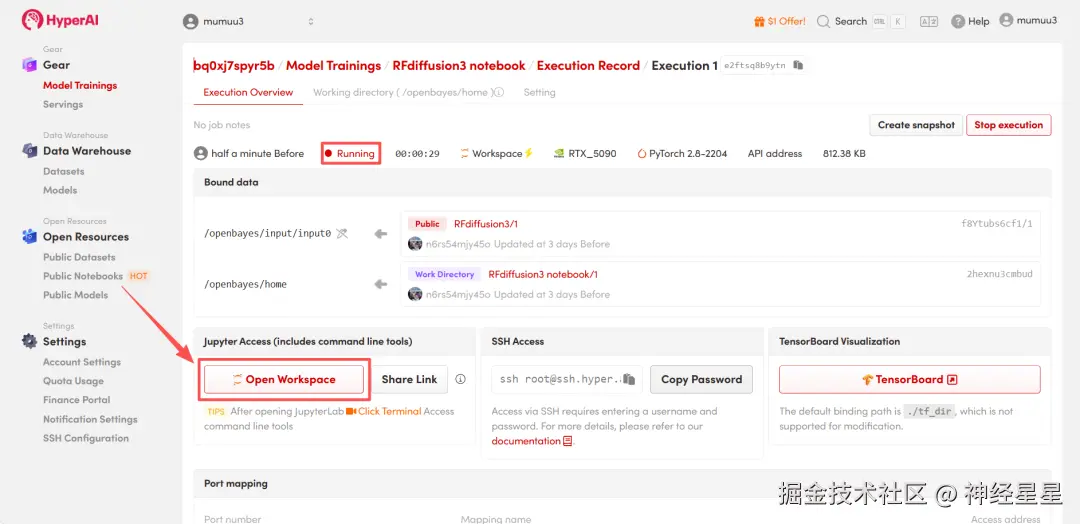Copy SSH command via clipboard icon

tap(628, 379)
